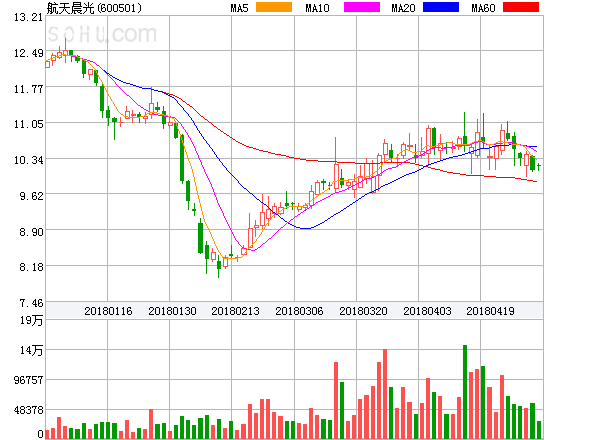Screen dimensions: 600x440
Task: Click the 8.90 price axis label
Action: coord(31,232)
